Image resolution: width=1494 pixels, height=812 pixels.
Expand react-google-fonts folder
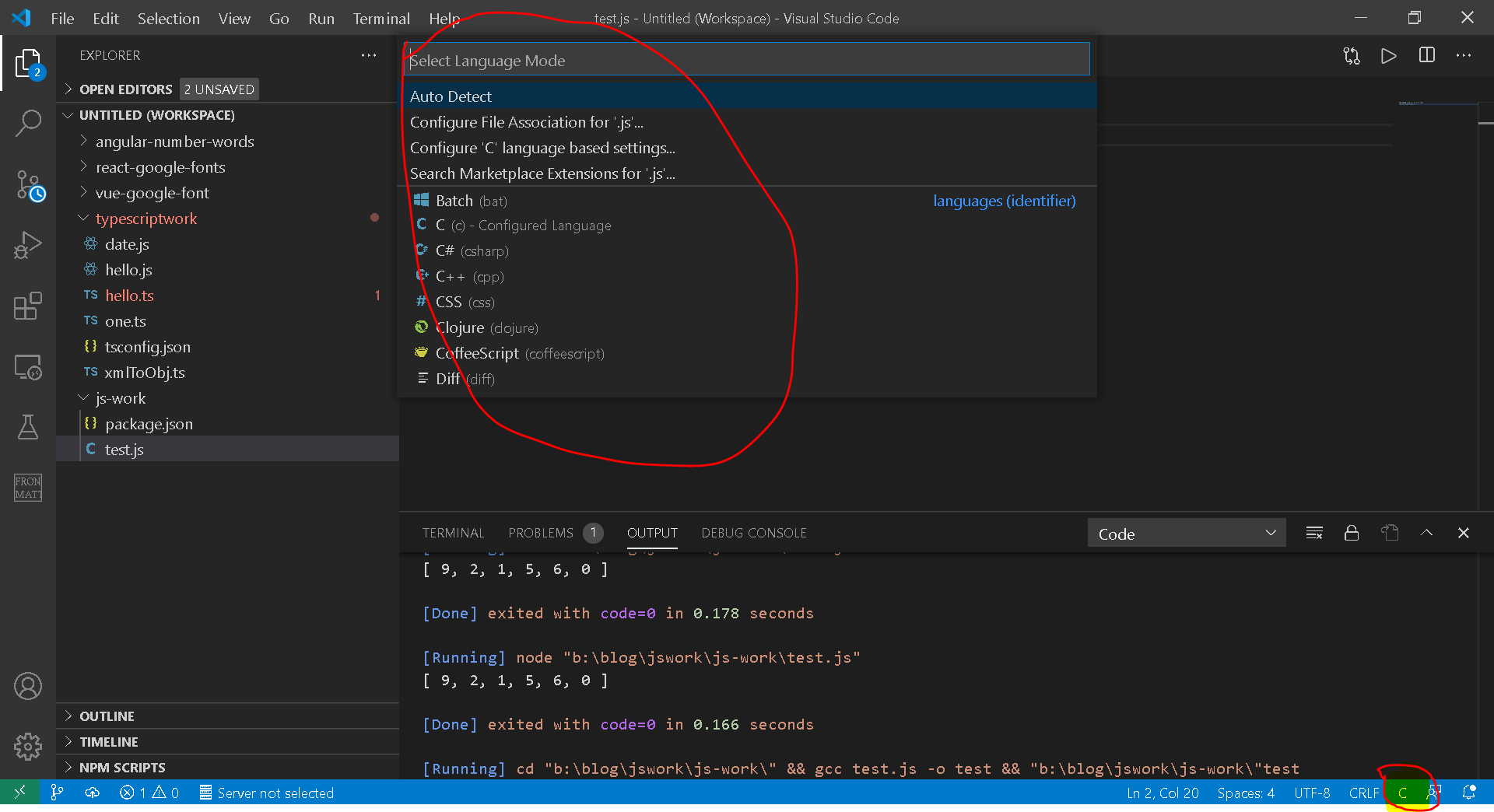pyautogui.click(x=160, y=167)
